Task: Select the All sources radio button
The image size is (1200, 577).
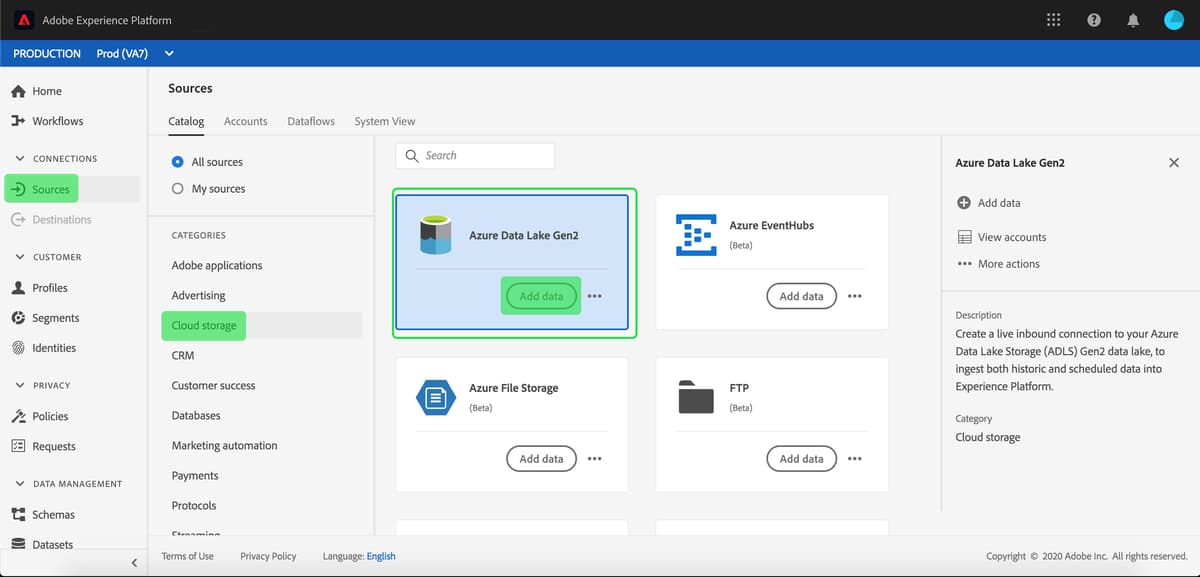Action: 179,161
